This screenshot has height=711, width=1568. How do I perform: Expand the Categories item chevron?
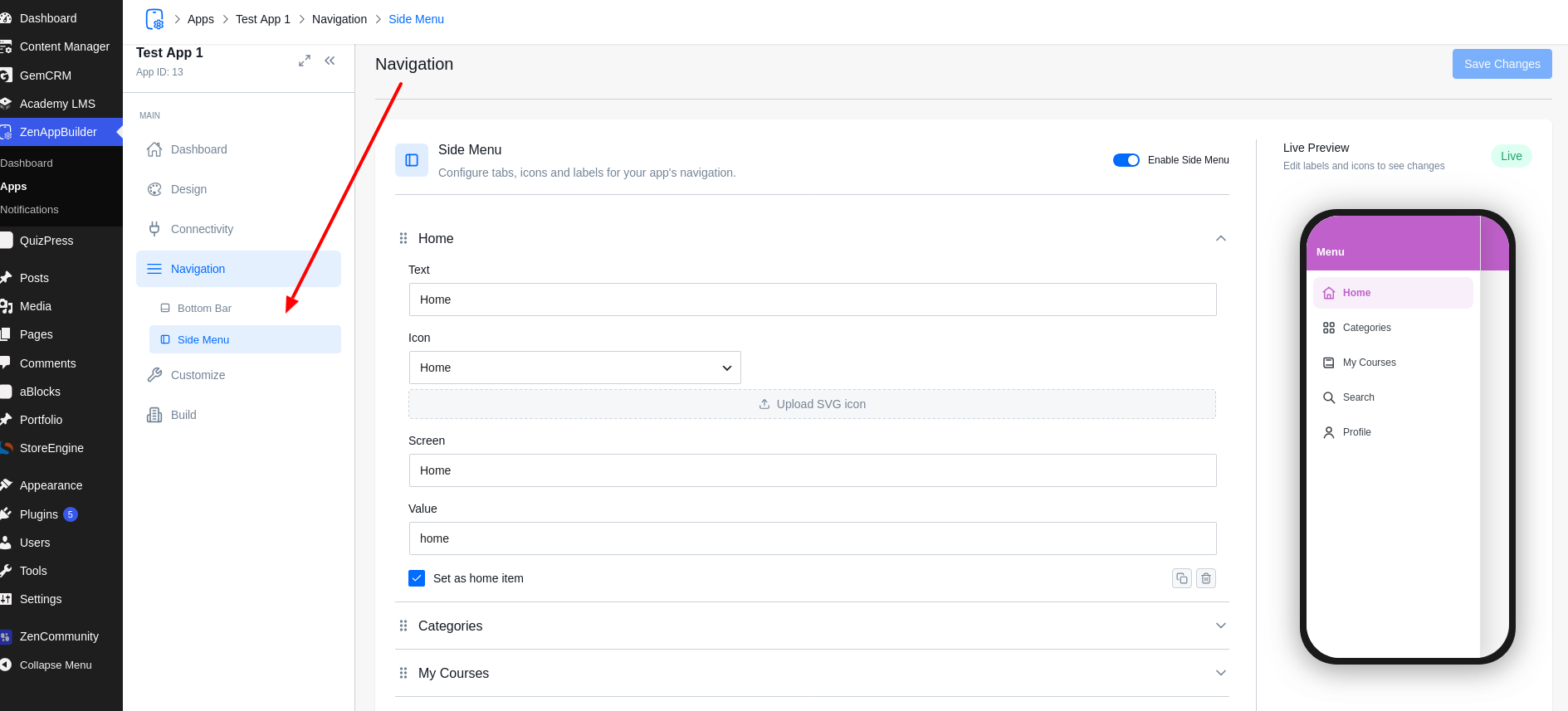click(x=1221, y=626)
